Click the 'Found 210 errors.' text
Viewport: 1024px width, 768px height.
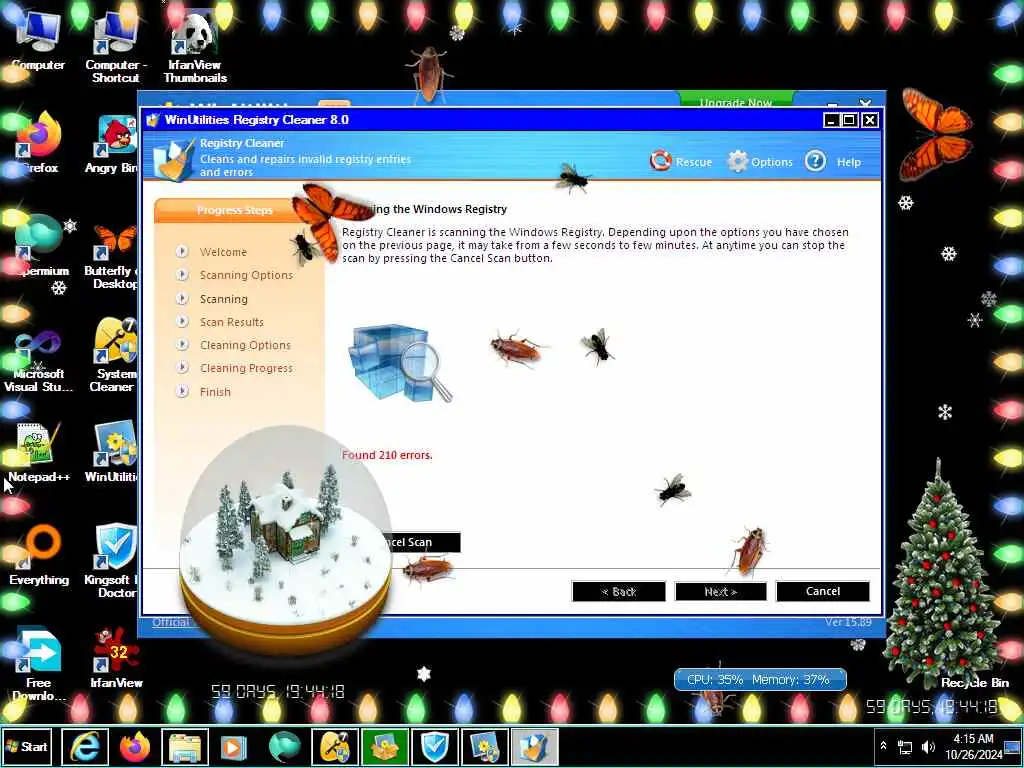coord(387,455)
